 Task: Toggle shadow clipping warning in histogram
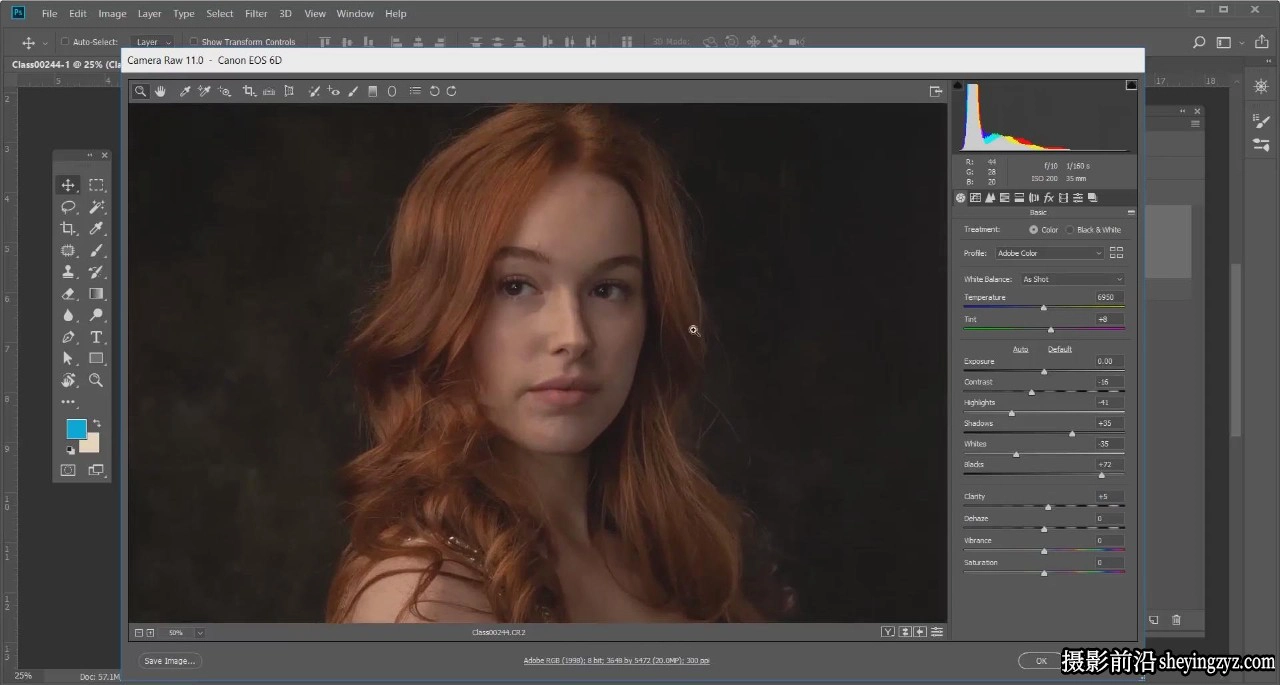(x=958, y=86)
